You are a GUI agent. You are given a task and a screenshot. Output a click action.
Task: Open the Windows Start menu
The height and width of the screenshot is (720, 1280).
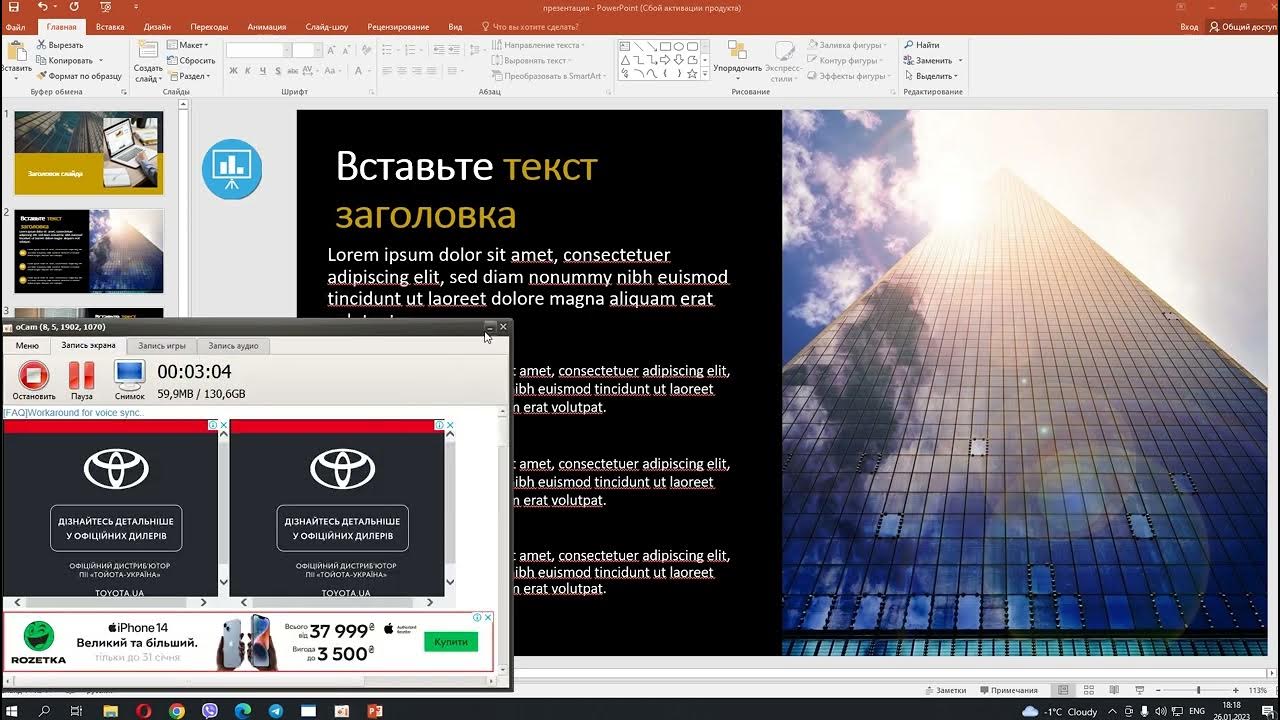(13, 711)
